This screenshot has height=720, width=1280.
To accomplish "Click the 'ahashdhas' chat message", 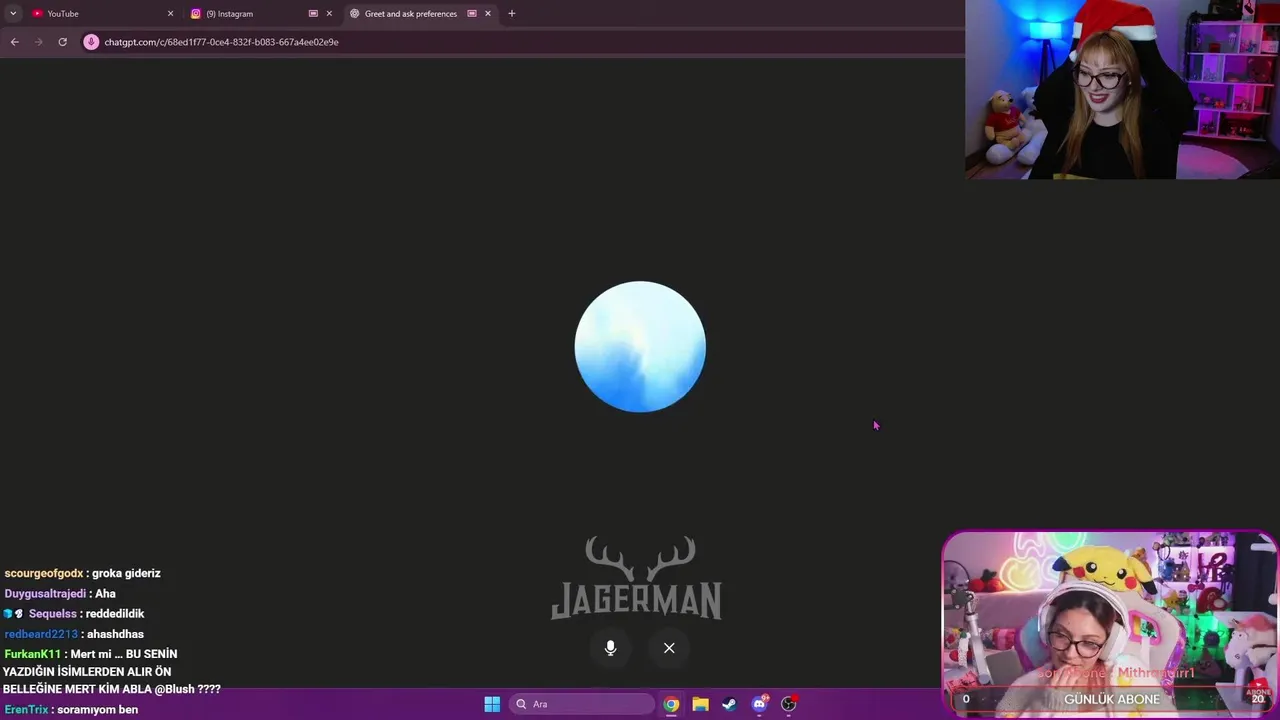I will click(115, 634).
